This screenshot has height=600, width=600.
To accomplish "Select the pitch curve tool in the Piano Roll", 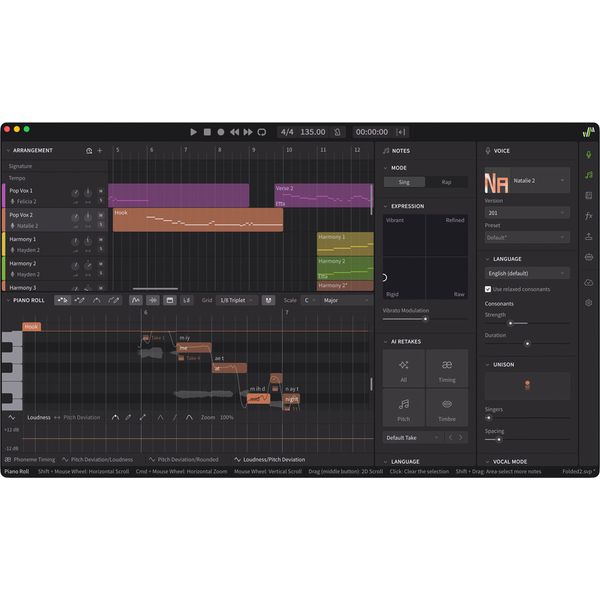I will [96, 300].
